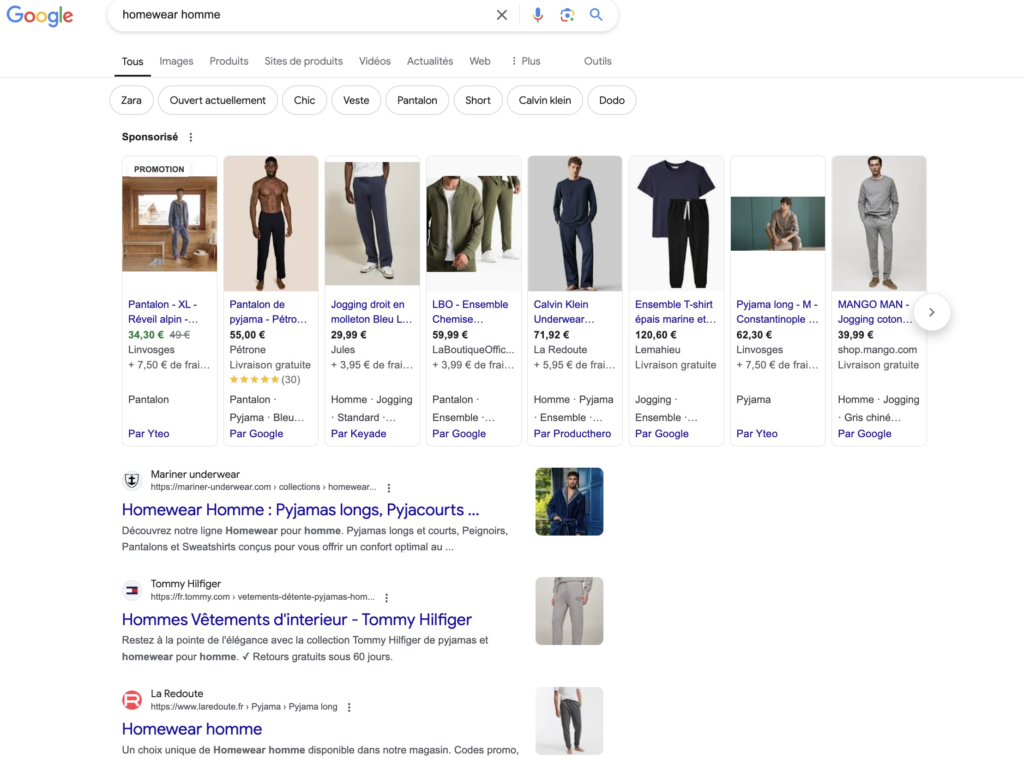Open the Actualités tab

click(x=430, y=61)
